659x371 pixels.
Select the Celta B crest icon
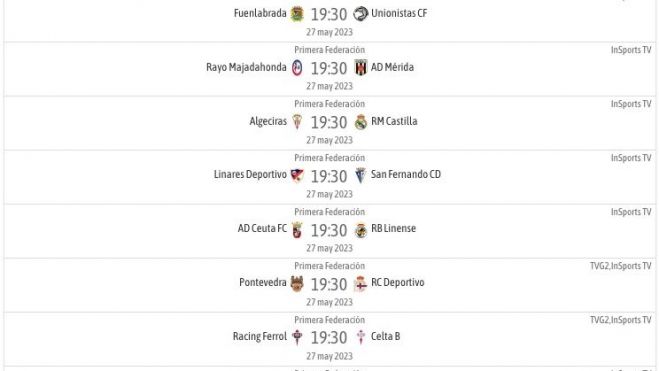pos(361,337)
